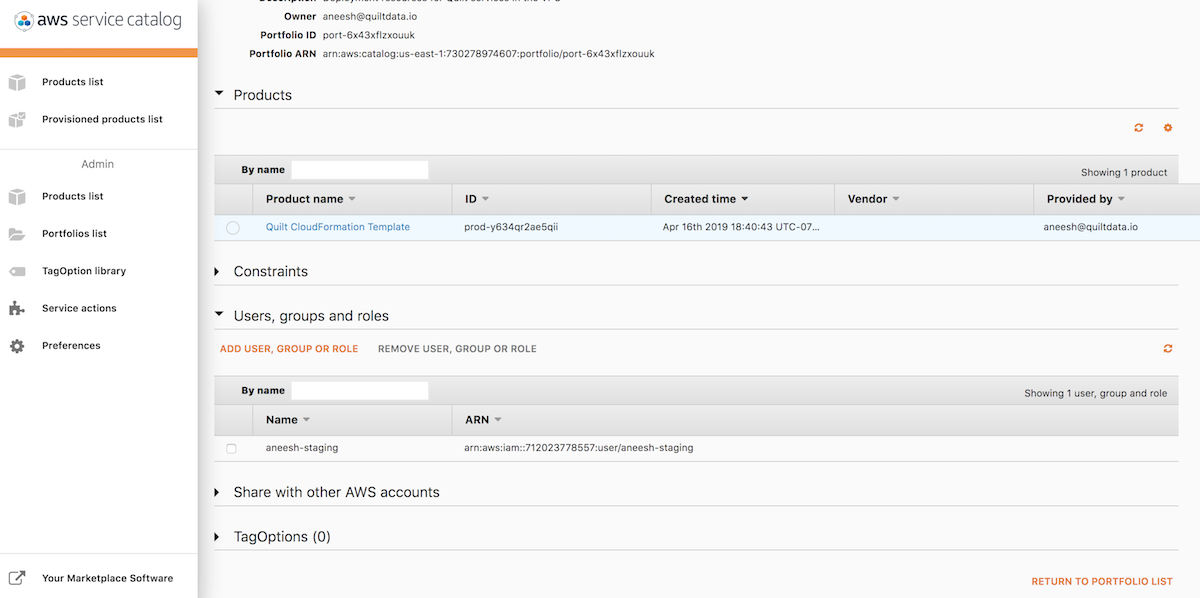The width and height of the screenshot is (1200, 598).
Task: Click product ID prod-y634qr2ae5qii
Action: [511, 227]
